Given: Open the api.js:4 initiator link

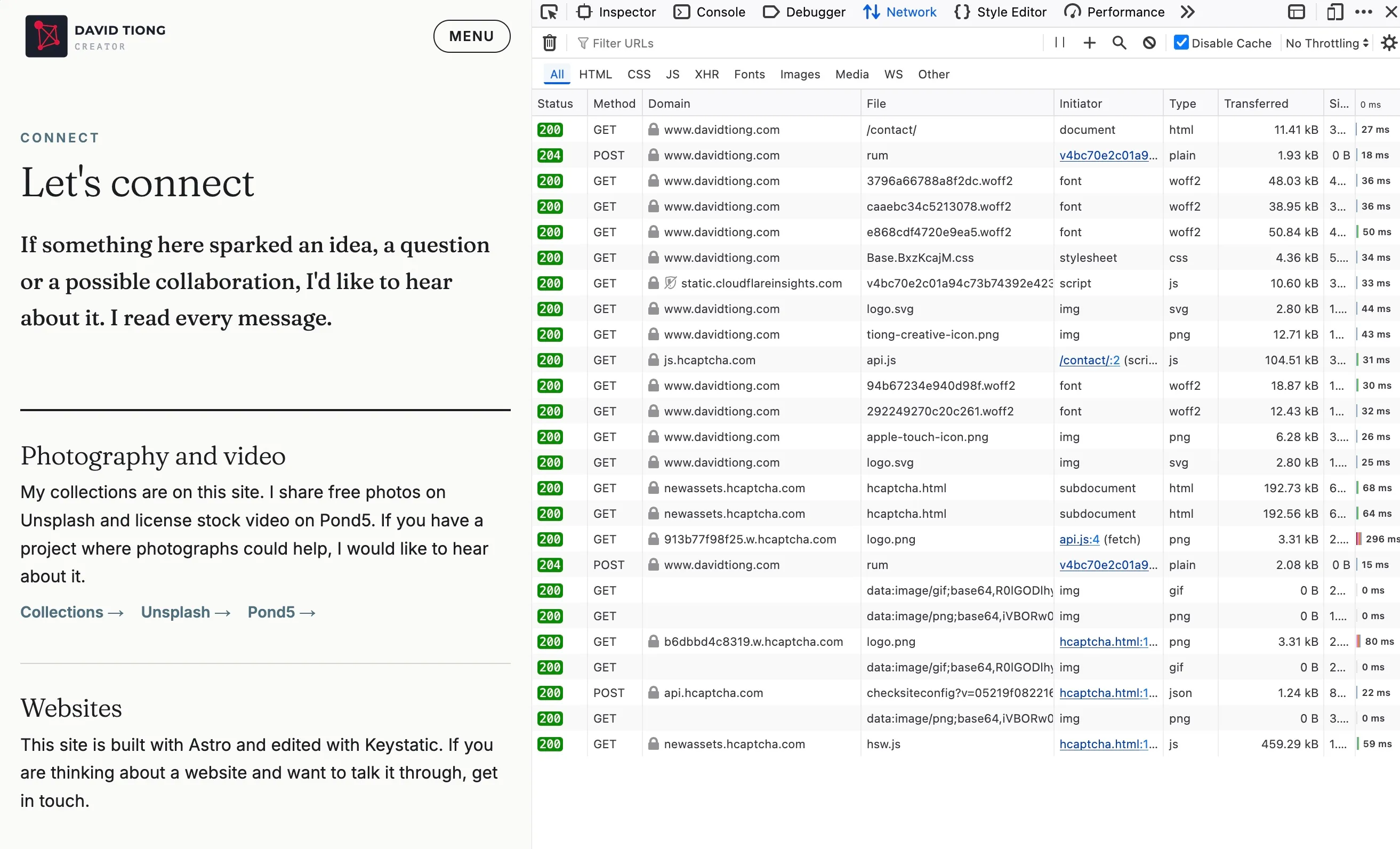Looking at the screenshot, I should (x=1079, y=539).
